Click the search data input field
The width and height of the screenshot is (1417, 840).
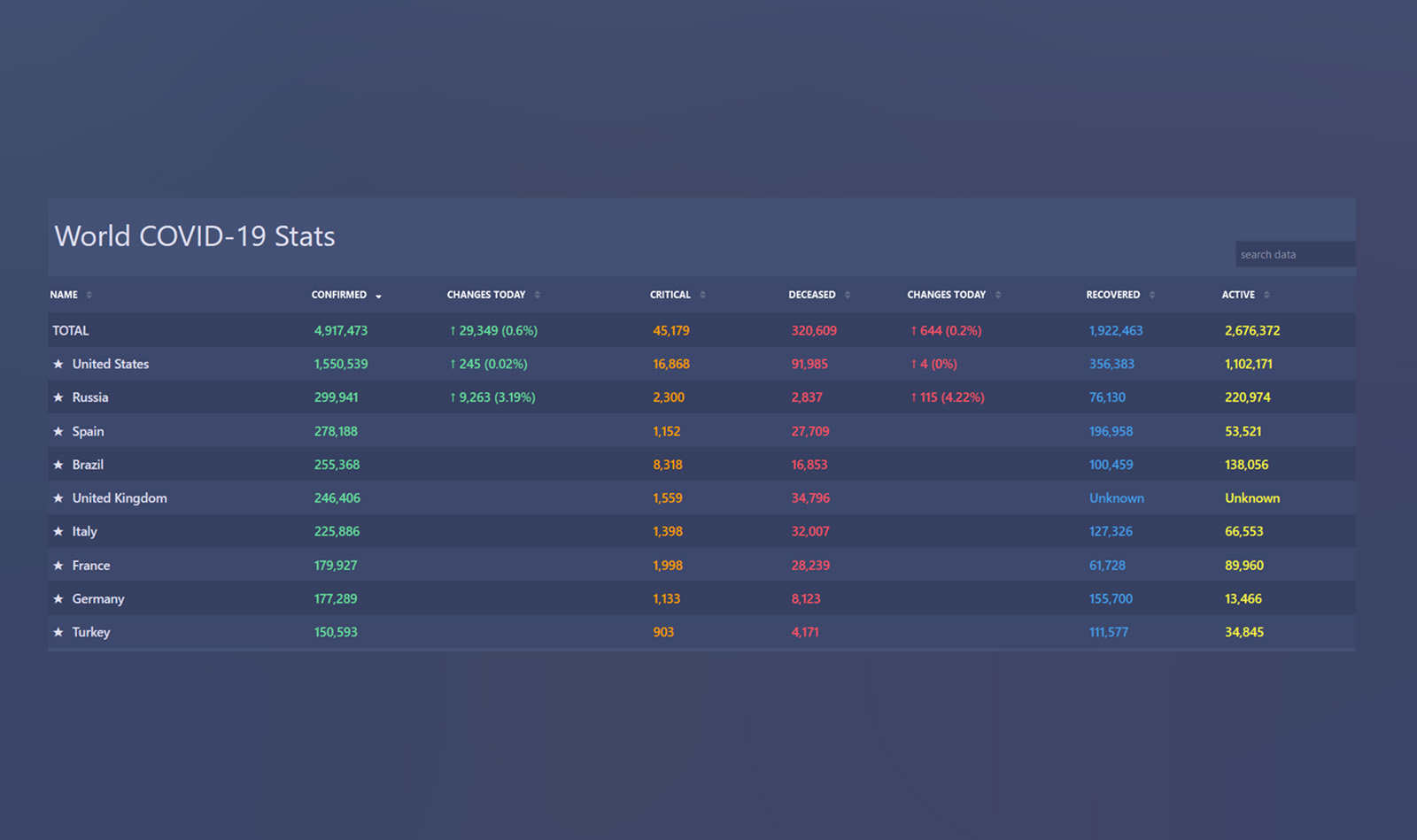pyautogui.click(x=1294, y=255)
